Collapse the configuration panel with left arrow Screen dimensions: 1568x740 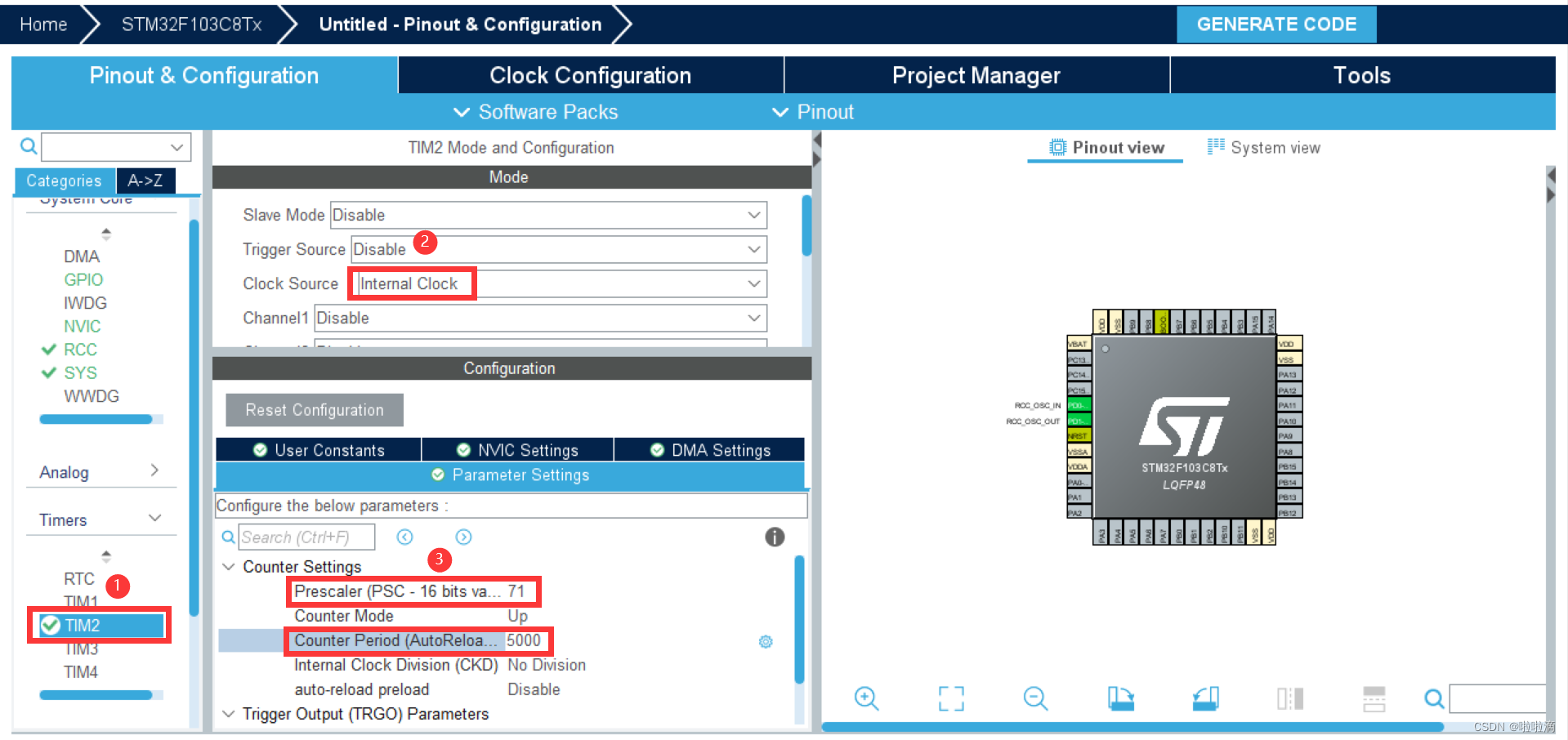pos(816,140)
